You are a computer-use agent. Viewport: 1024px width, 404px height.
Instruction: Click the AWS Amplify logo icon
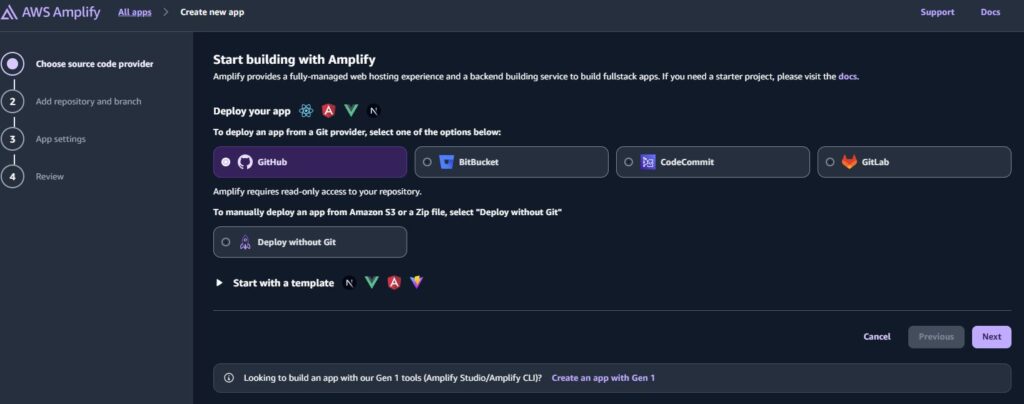(x=9, y=12)
